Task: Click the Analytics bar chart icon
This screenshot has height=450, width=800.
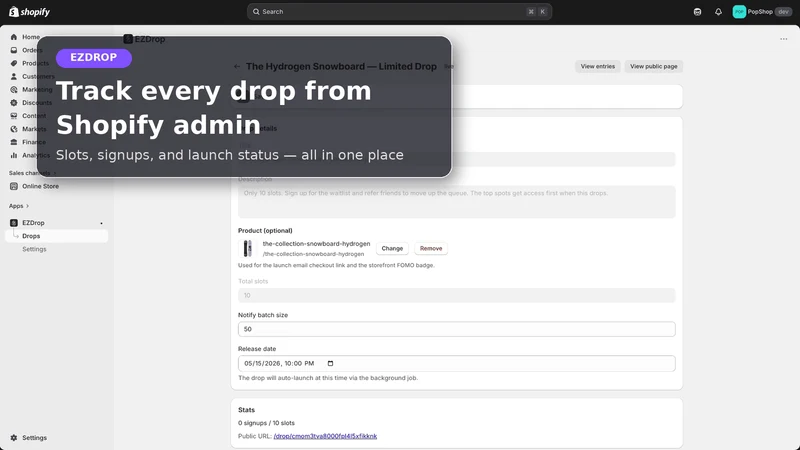Action: pos(14,155)
